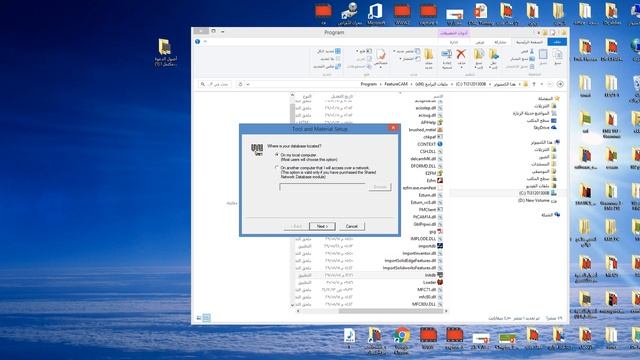Select the brushed_metal file in the list
Viewport: 640px width, 360px height.
[x=426, y=129]
